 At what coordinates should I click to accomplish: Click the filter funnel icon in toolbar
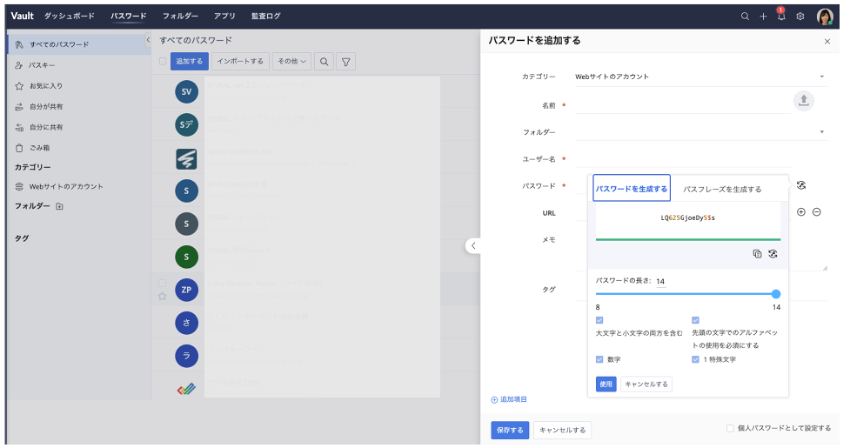click(346, 61)
